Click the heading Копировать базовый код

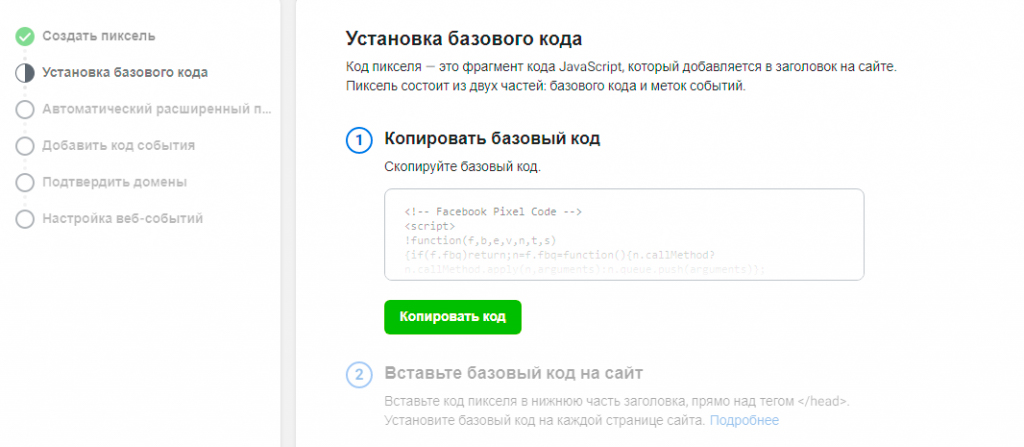(x=492, y=139)
